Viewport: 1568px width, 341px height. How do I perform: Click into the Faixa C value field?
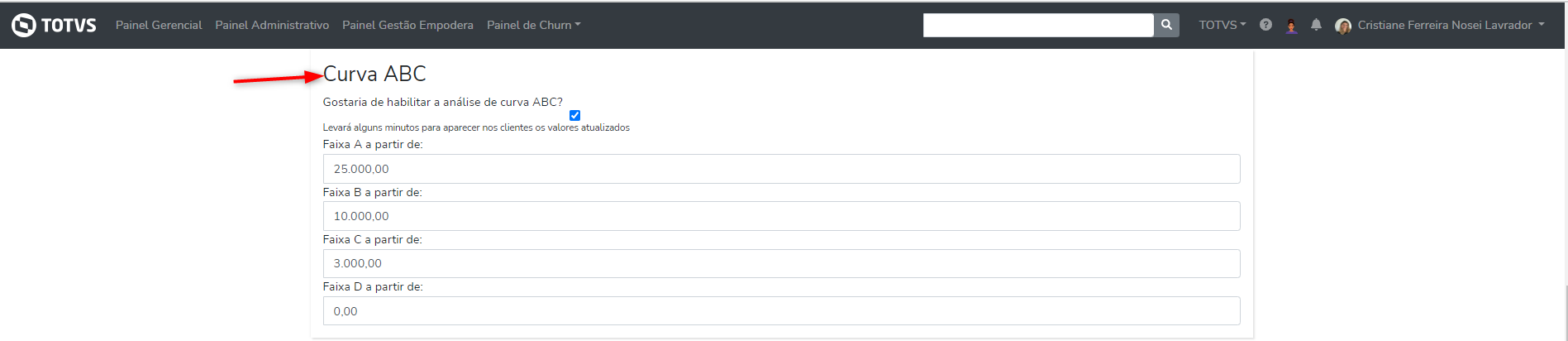781,263
